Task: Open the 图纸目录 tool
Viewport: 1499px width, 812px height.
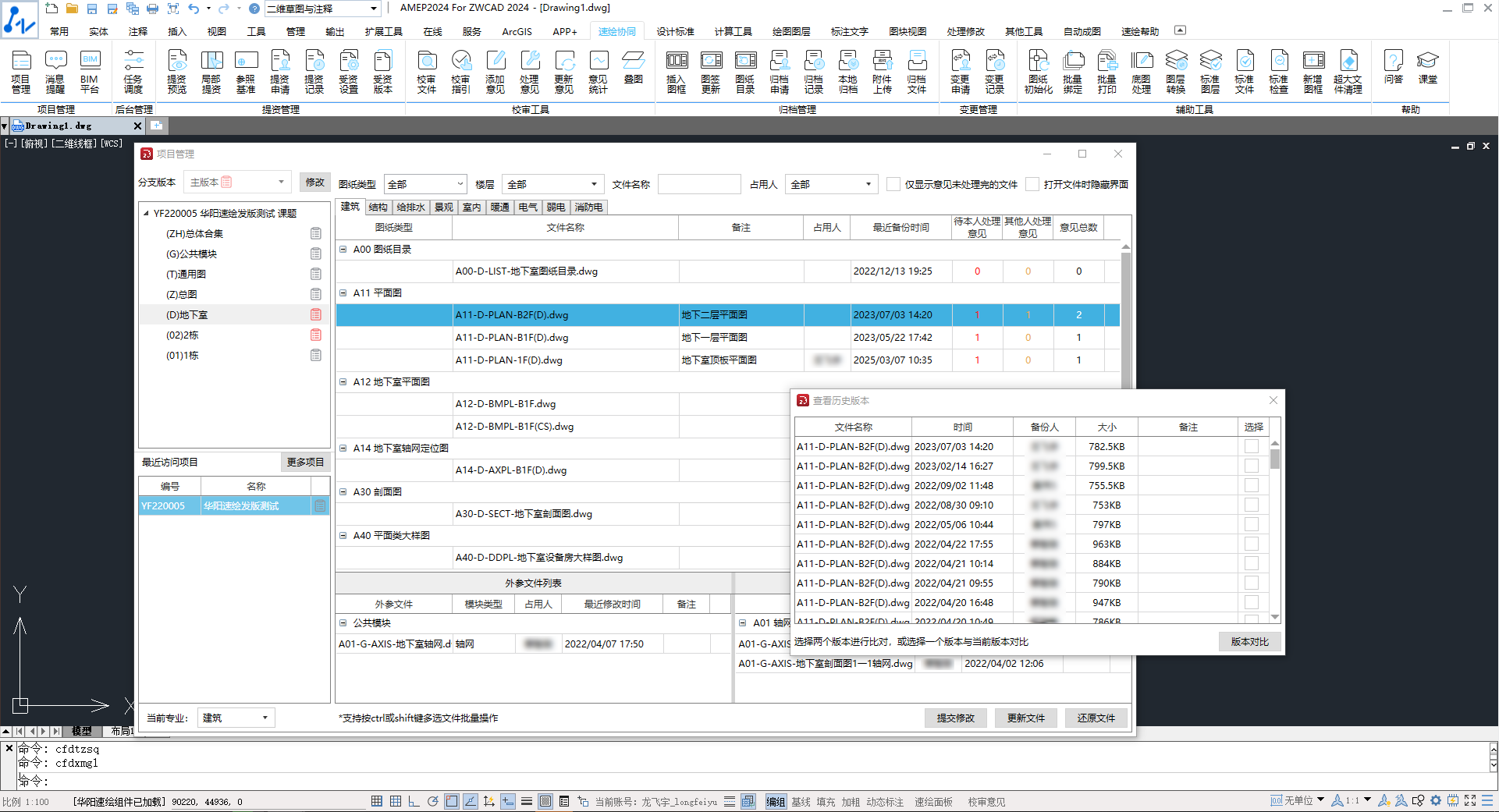Action: click(x=745, y=72)
